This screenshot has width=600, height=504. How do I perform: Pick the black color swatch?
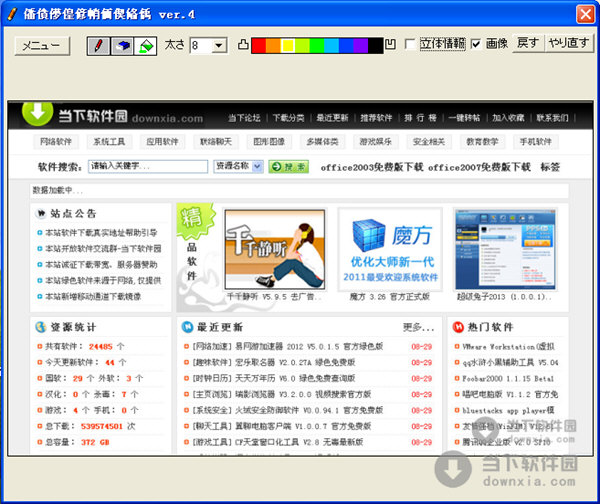[x=375, y=46]
